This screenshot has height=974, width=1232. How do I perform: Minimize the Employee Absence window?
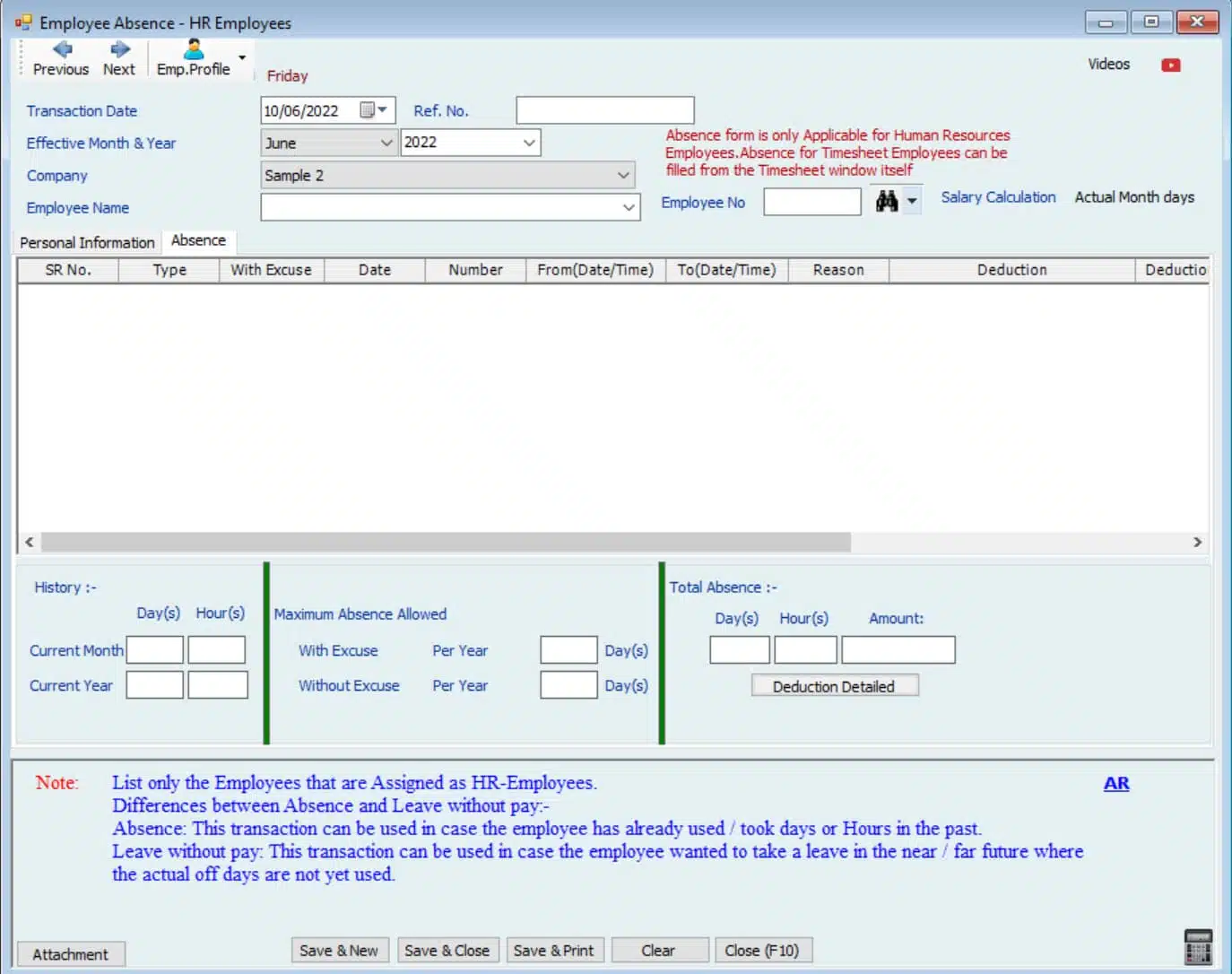click(1106, 22)
